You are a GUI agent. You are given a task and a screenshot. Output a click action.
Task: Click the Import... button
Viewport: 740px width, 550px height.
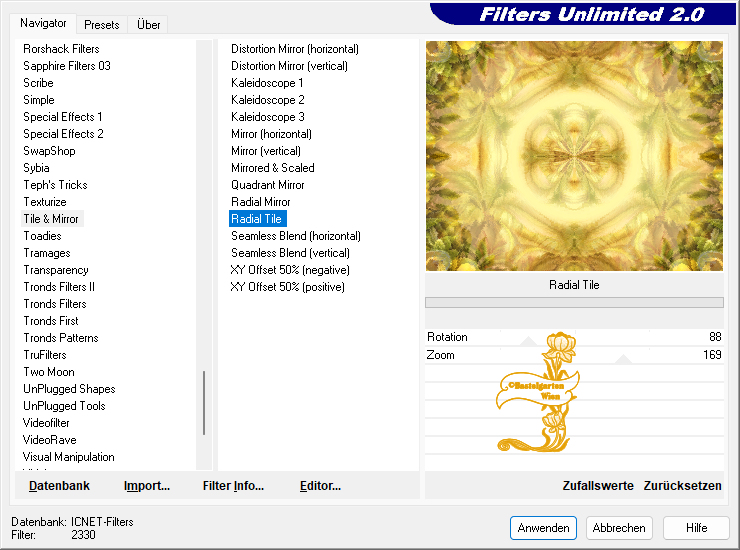[146, 486]
